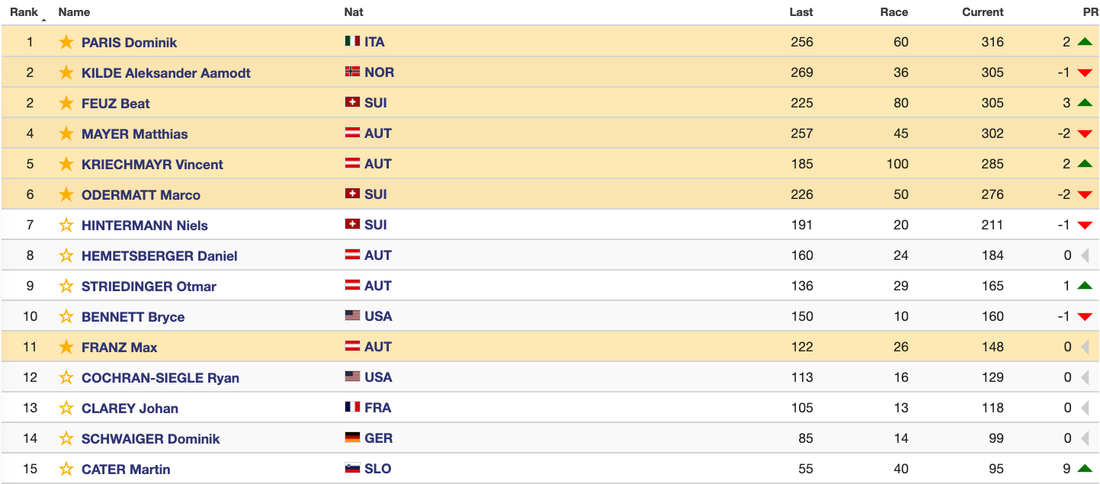Click the Italy flag icon
Image resolution: width=1100 pixels, height=484 pixels.
click(x=352, y=42)
